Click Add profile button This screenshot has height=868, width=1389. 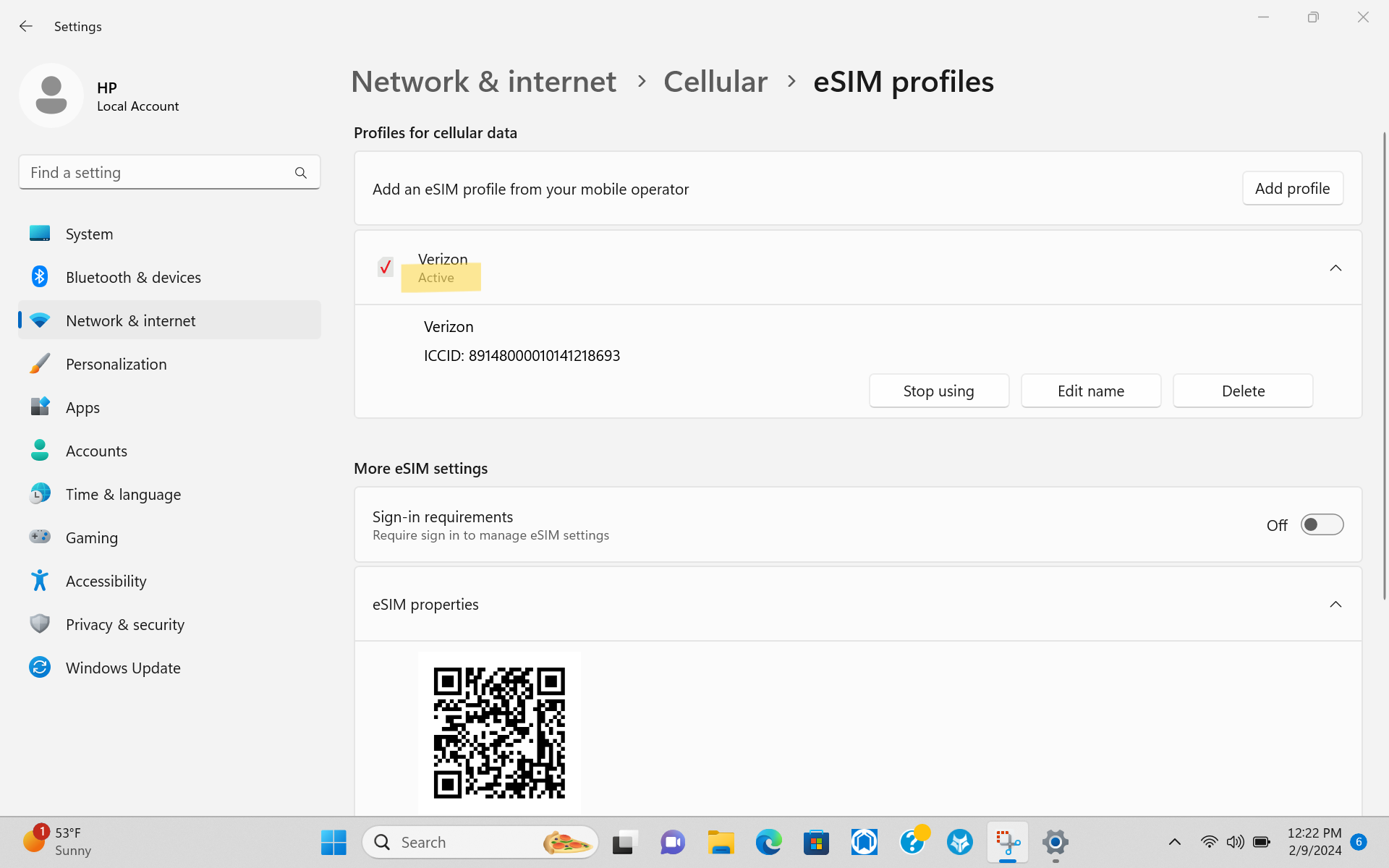tap(1292, 188)
